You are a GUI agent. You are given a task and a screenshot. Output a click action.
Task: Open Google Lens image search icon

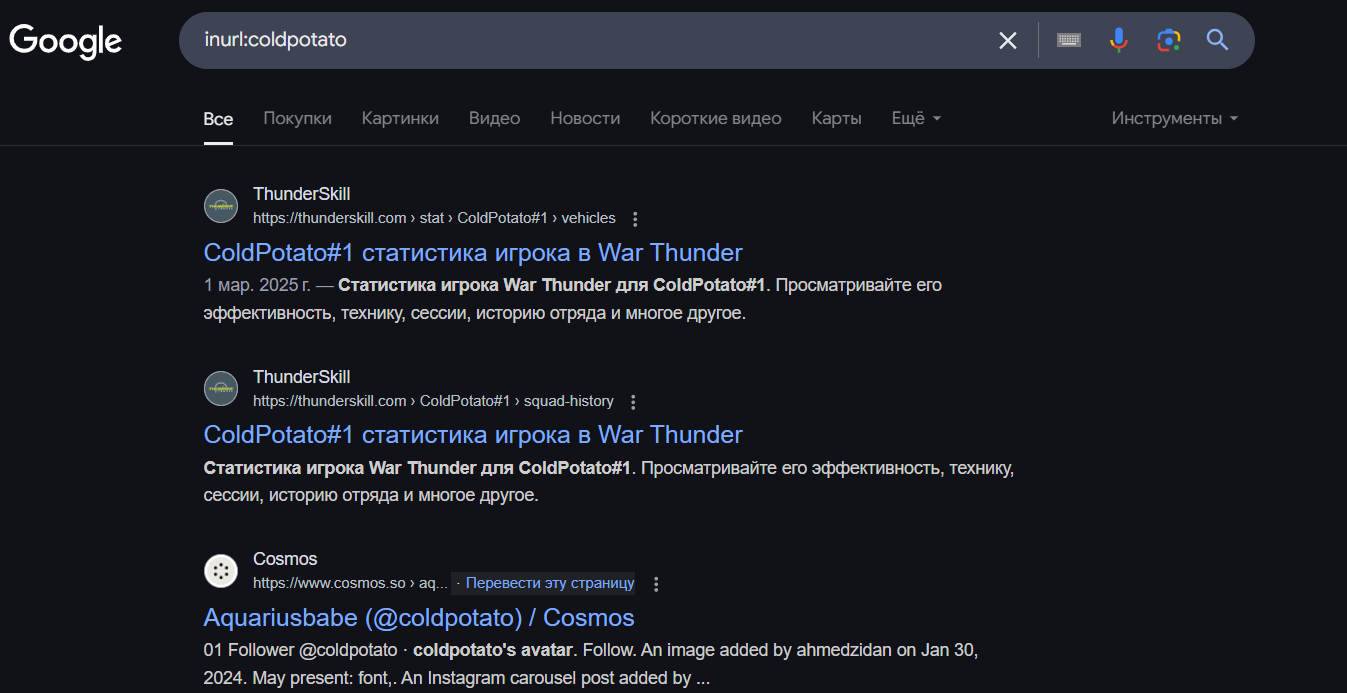click(x=1168, y=40)
